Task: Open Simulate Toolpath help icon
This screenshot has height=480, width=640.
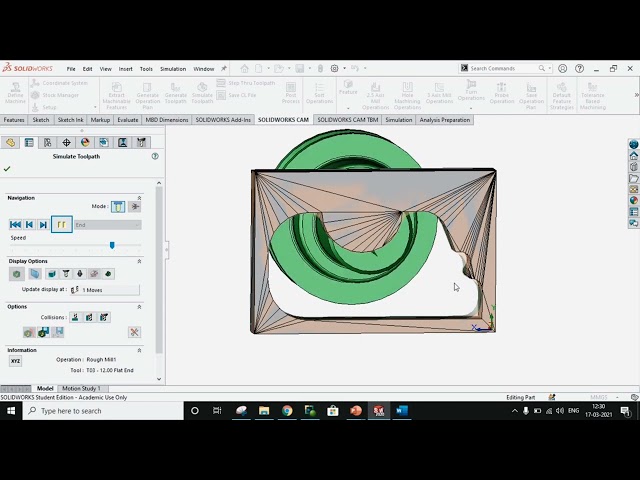Action: (155, 156)
